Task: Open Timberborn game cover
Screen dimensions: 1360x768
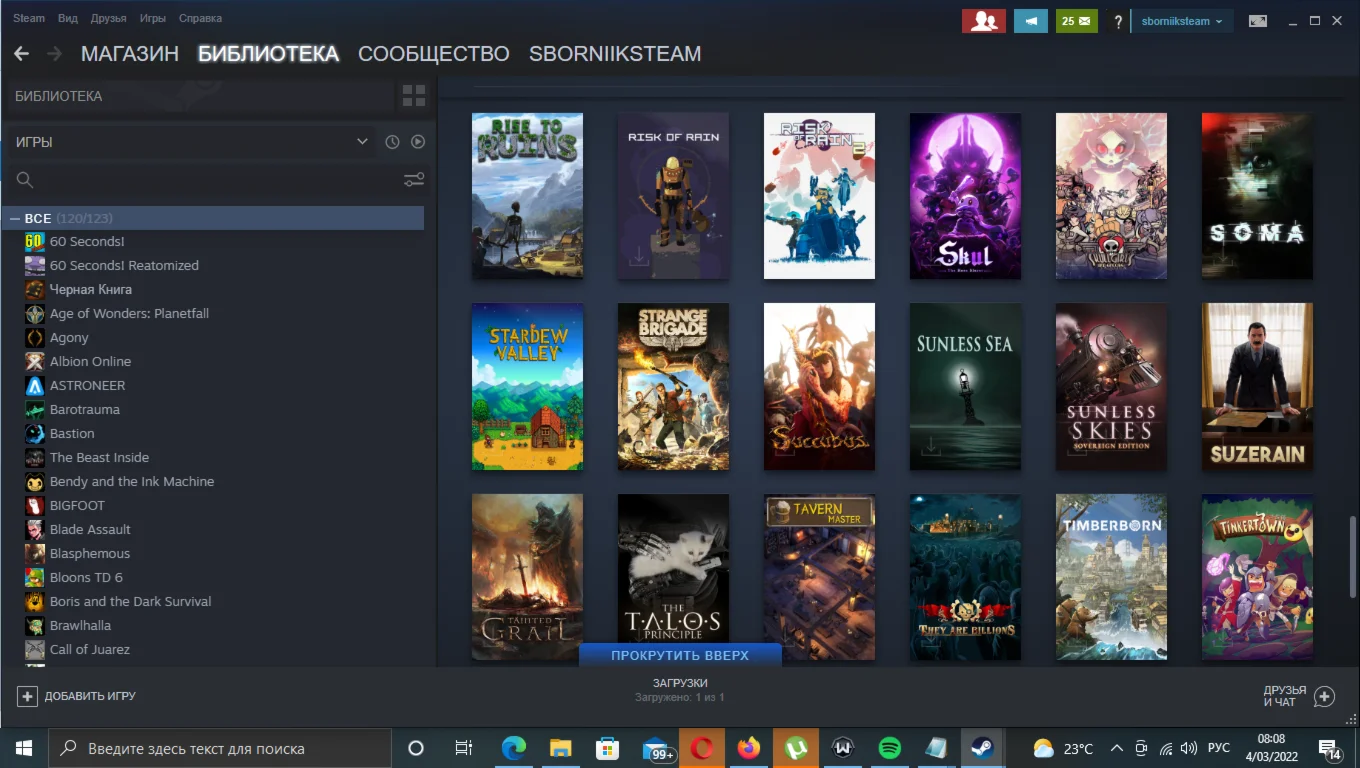Action: tap(1111, 577)
